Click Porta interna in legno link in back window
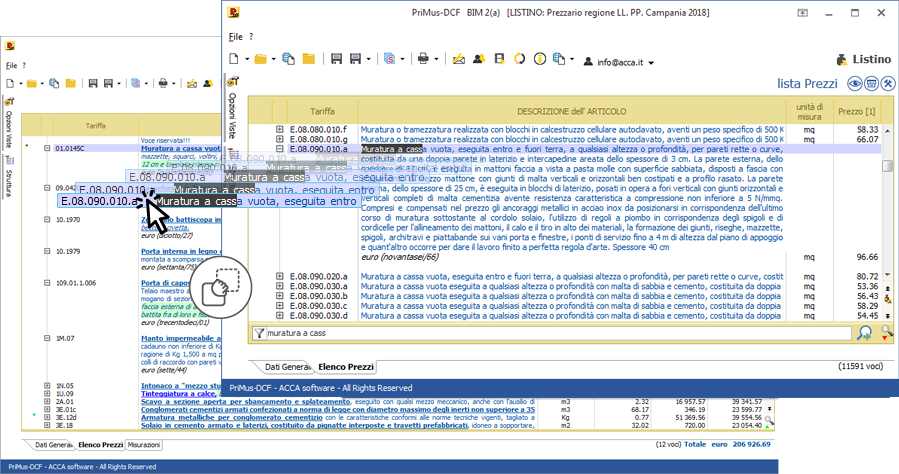This screenshot has width=899, height=474. pos(181,251)
